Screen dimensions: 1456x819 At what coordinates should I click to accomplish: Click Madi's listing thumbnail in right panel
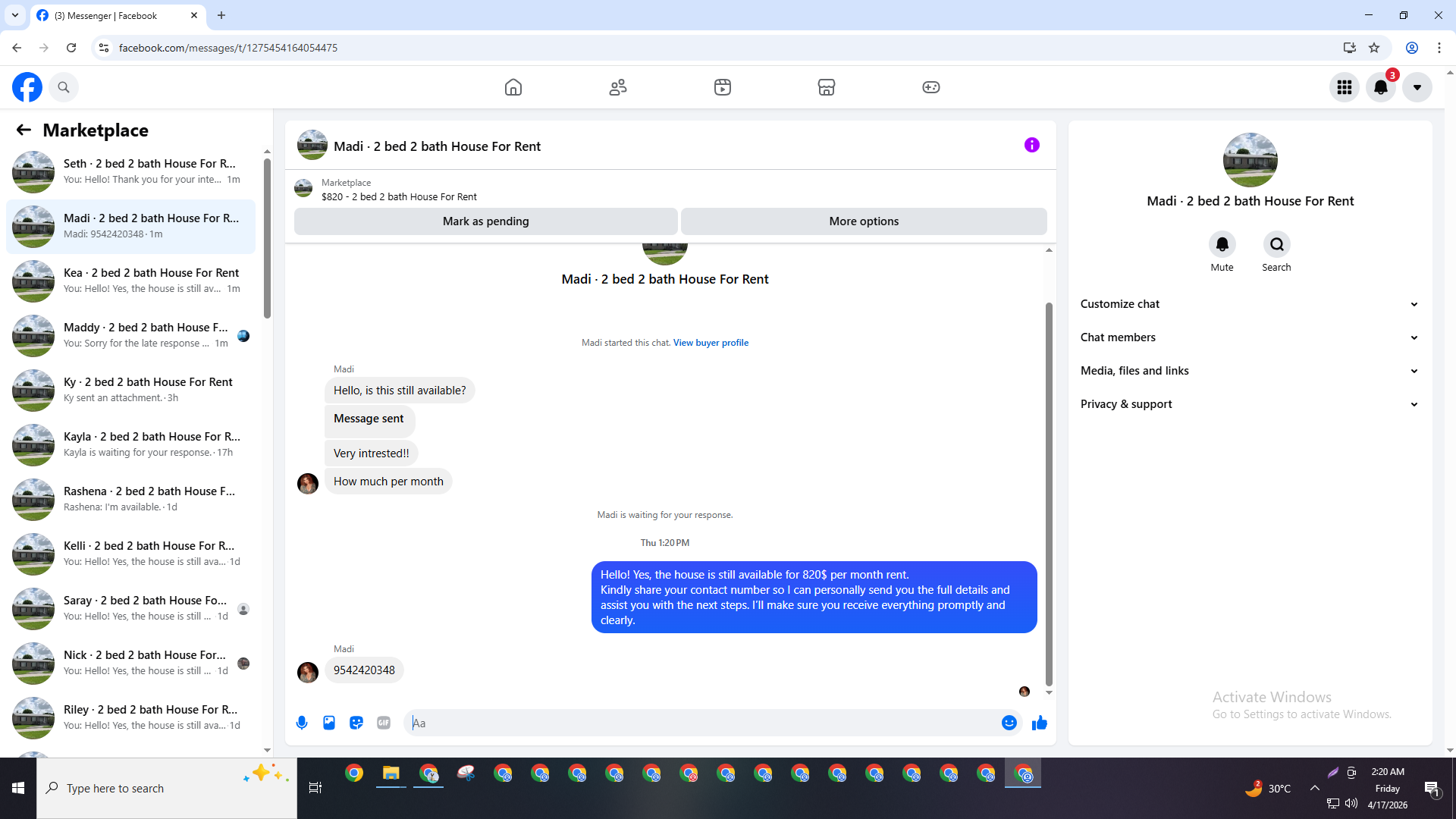pyautogui.click(x=1250, y=160)
